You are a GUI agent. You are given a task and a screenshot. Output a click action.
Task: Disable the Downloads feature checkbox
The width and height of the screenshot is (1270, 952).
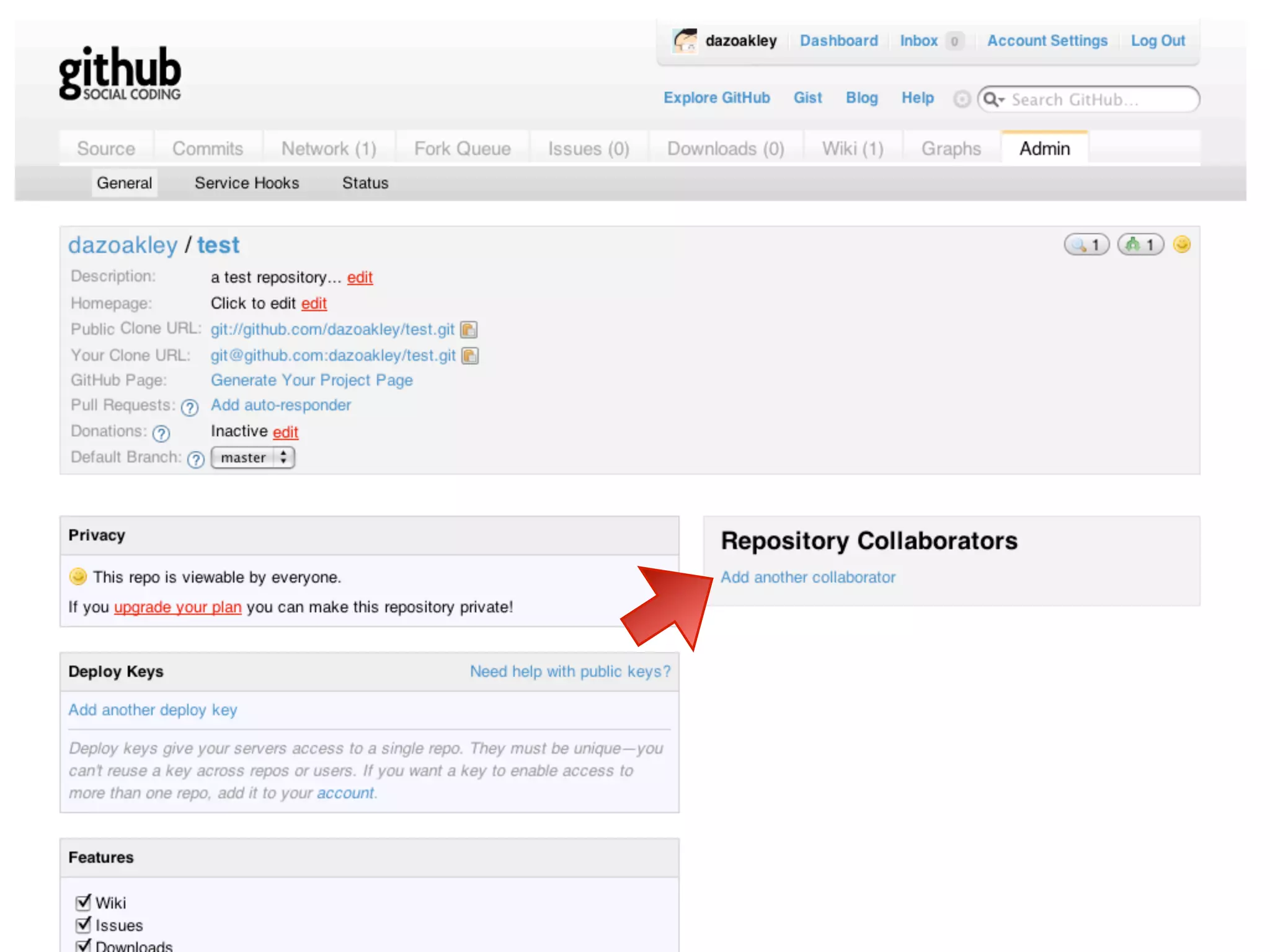tap(83, 946)
